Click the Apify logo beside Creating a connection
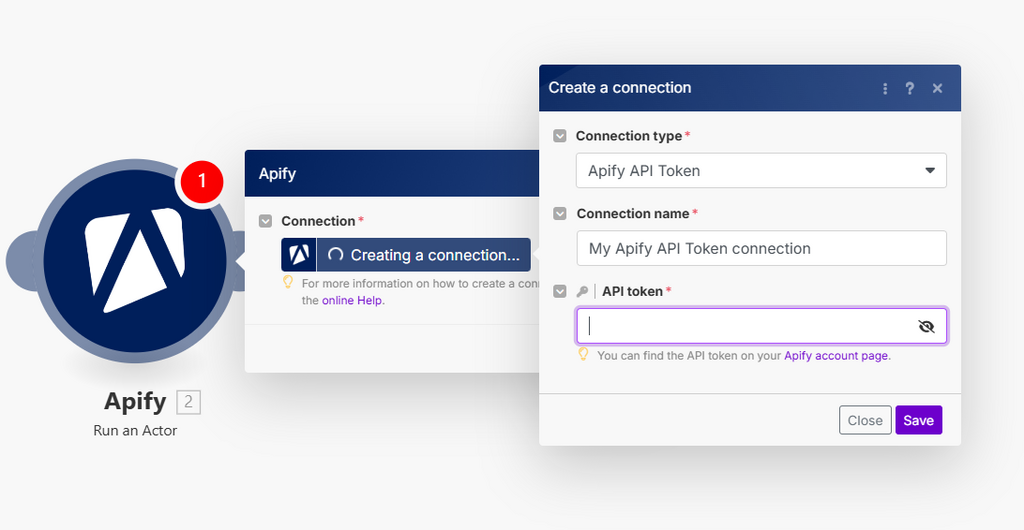 point(299,255)
